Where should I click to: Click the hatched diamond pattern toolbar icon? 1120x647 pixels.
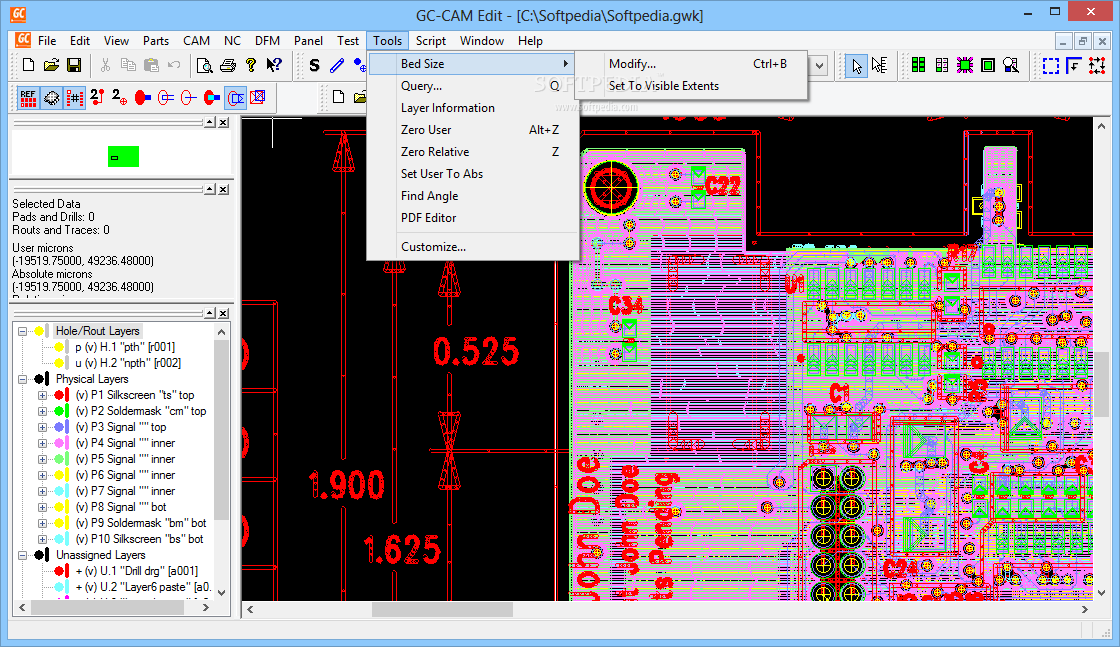[x=51, y=98]
